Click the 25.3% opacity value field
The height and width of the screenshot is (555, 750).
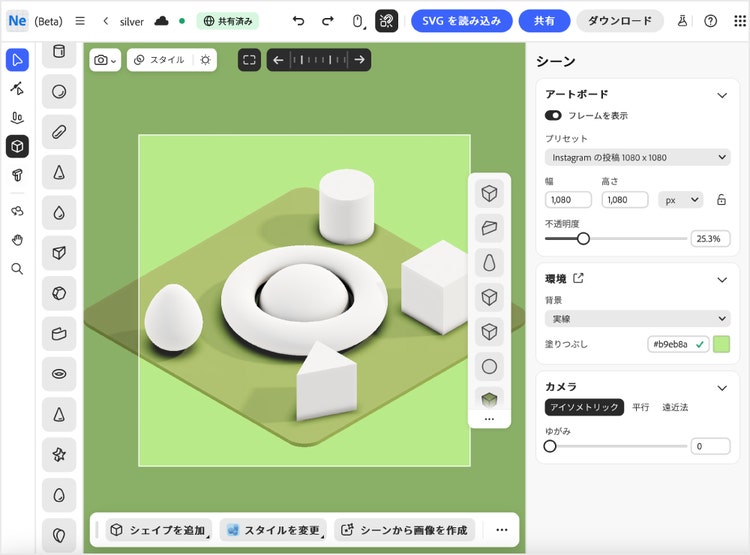click(x=710, y=238)
